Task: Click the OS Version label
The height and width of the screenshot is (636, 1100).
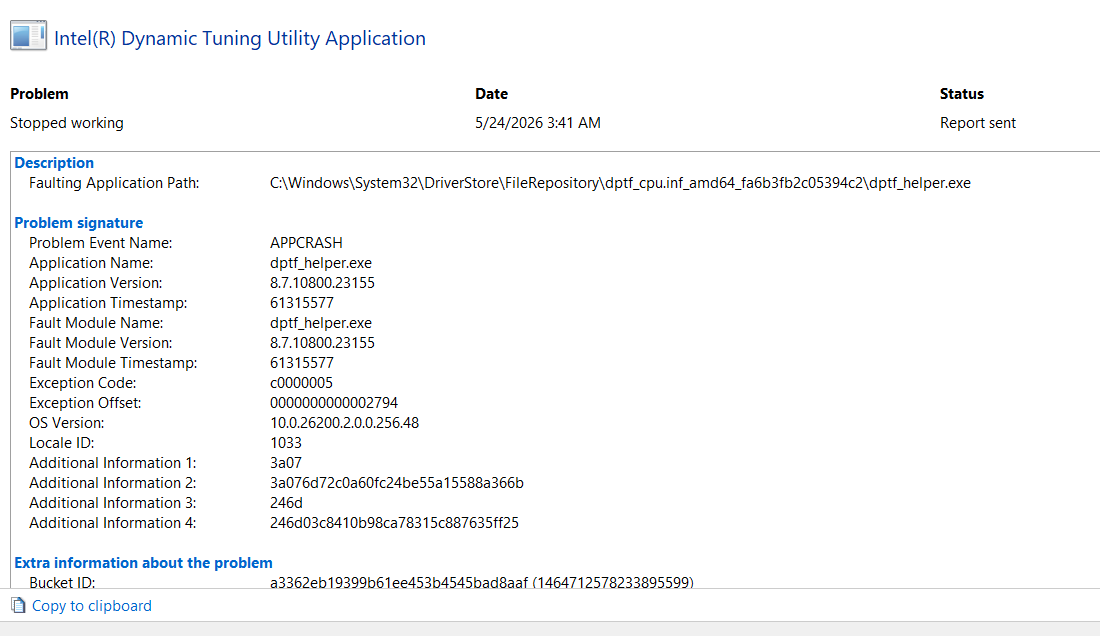Action: pyautogui.click(x=67, y=423)
